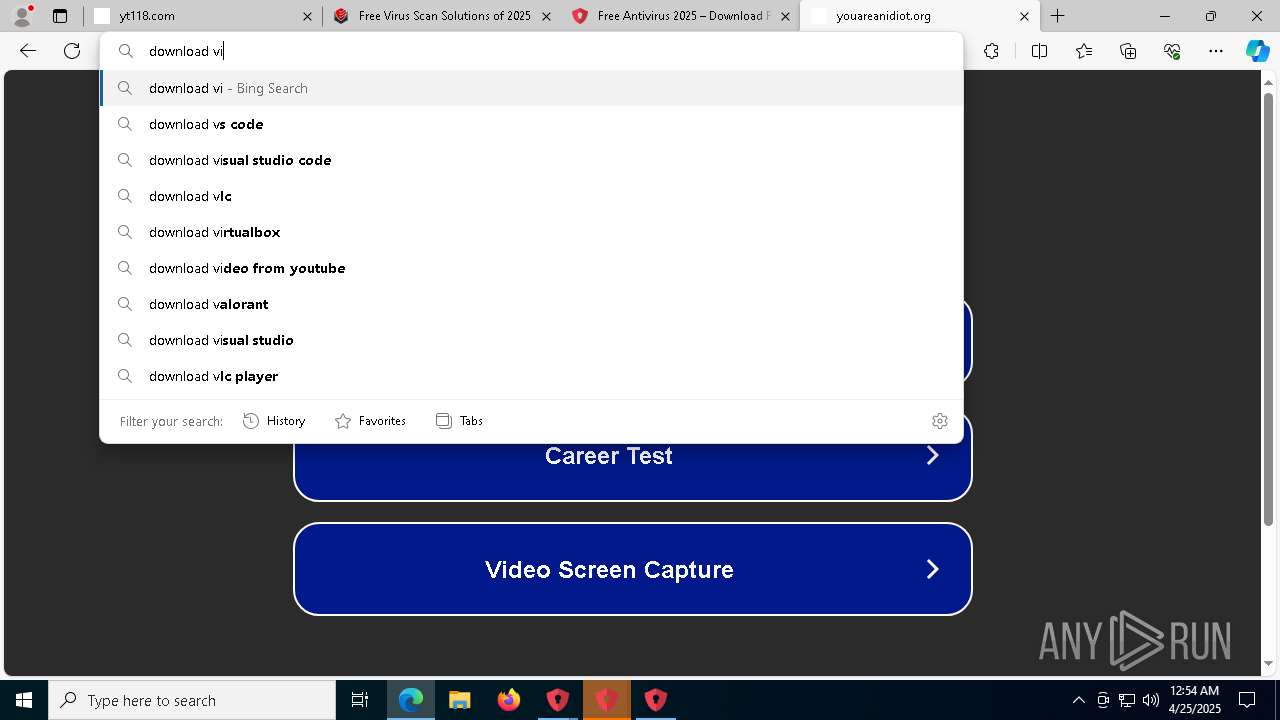Launch Firefox from the taskbar
Viewport: 1280px width, 720px height.
pyautogui.click(x=509, y=700)
